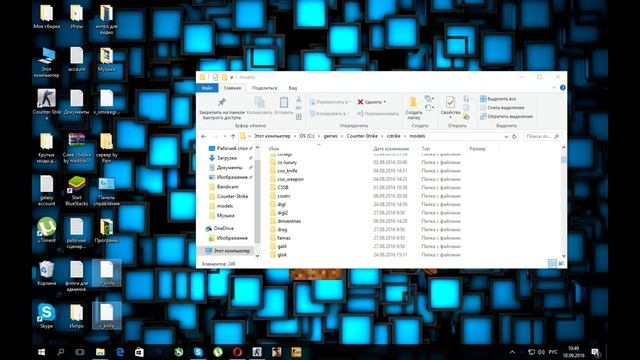
Task: Click Select All in the ribbon
Action: point(498,99)
